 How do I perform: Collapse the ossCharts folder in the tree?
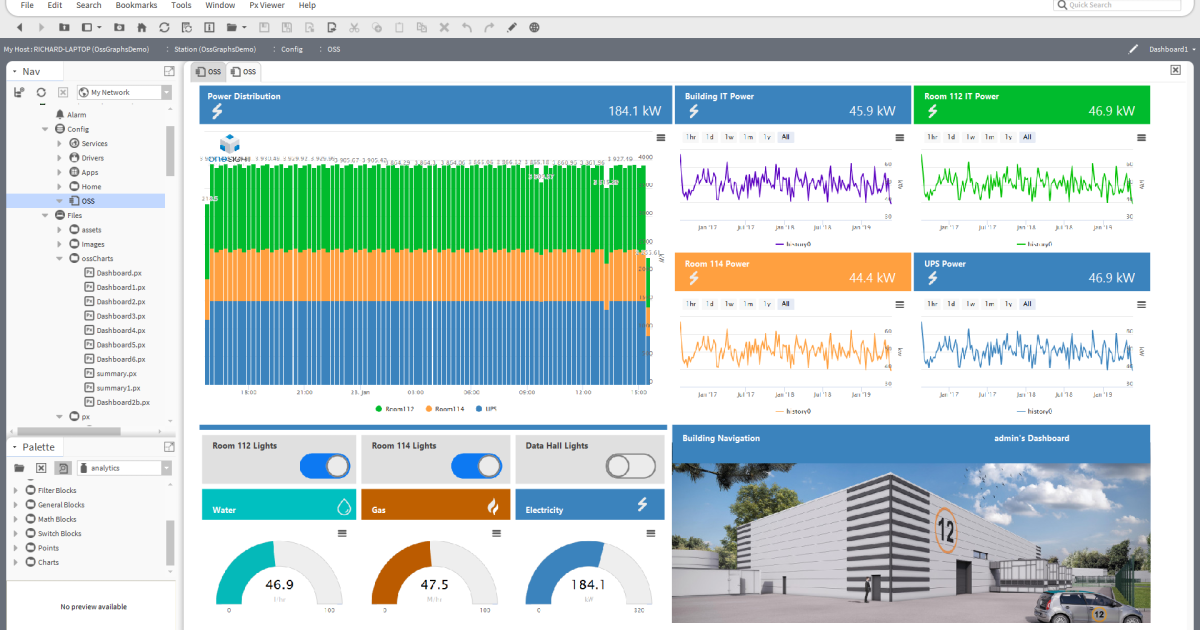59,258
